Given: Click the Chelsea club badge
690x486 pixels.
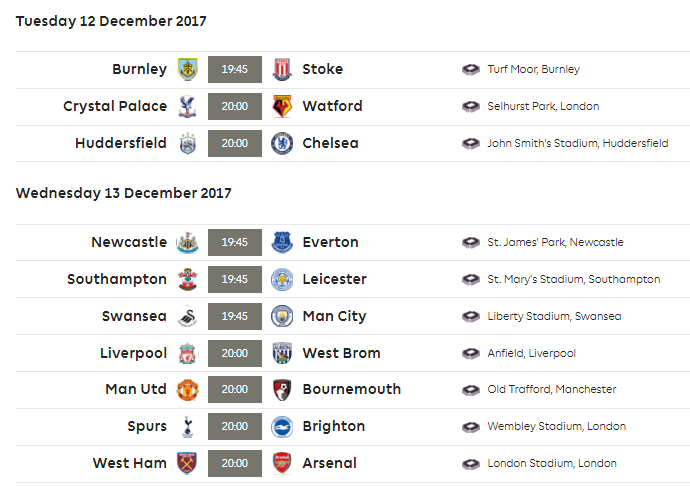Looking at the screenshot, I should point(282,143).
